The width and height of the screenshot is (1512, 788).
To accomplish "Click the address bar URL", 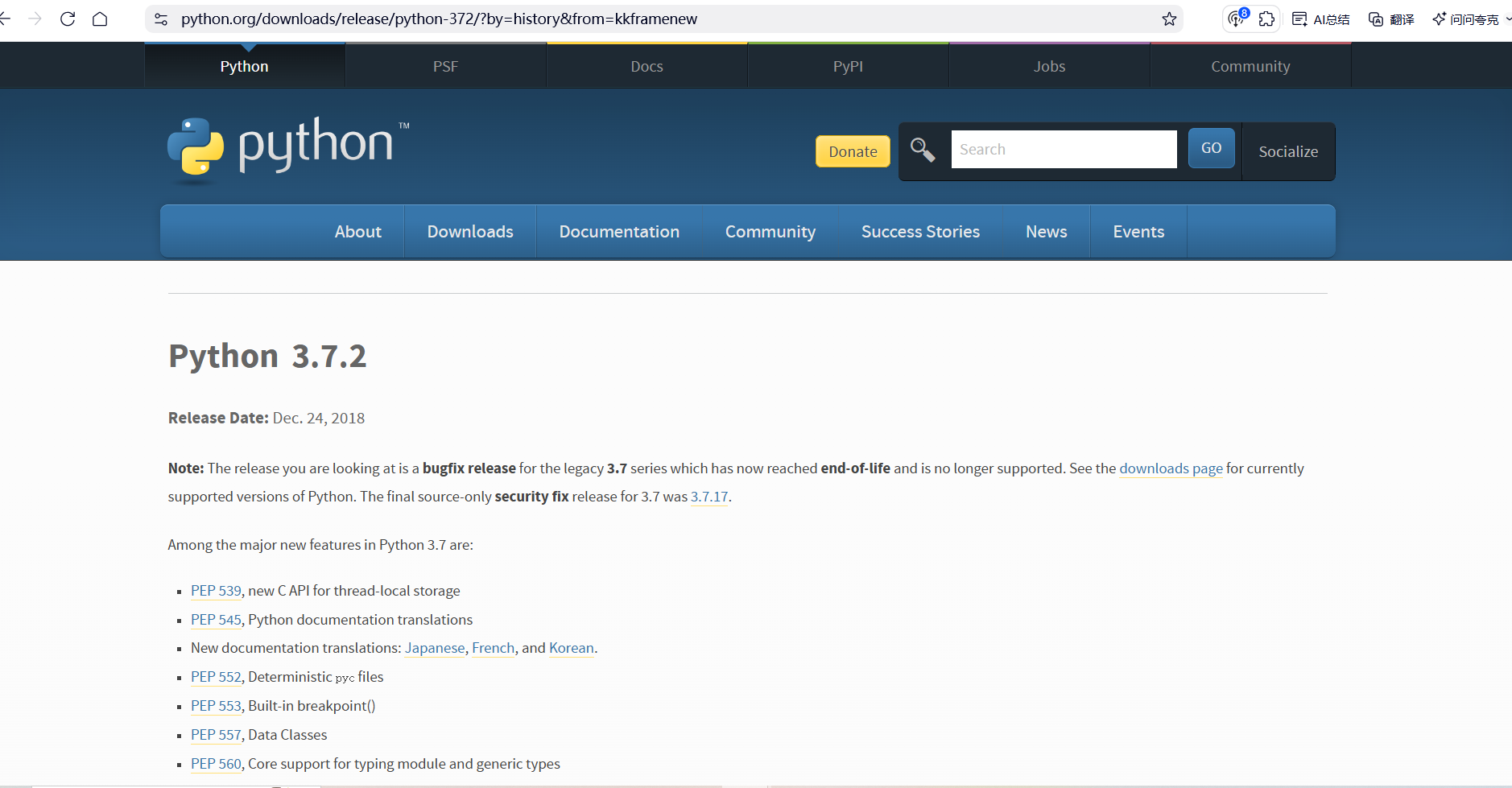I will coord(439,19).
